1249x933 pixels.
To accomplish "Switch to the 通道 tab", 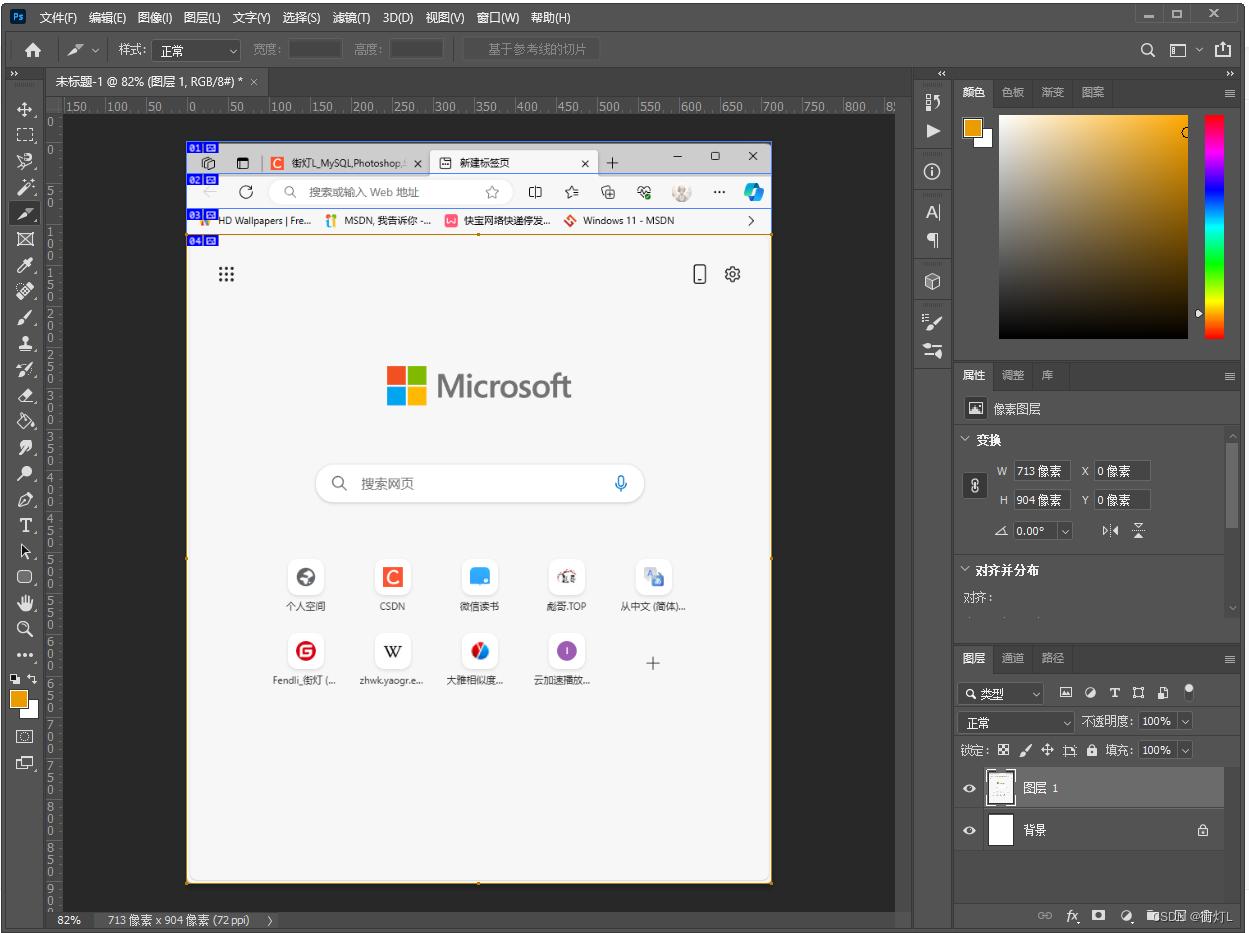I will [x=1013, y=658].
